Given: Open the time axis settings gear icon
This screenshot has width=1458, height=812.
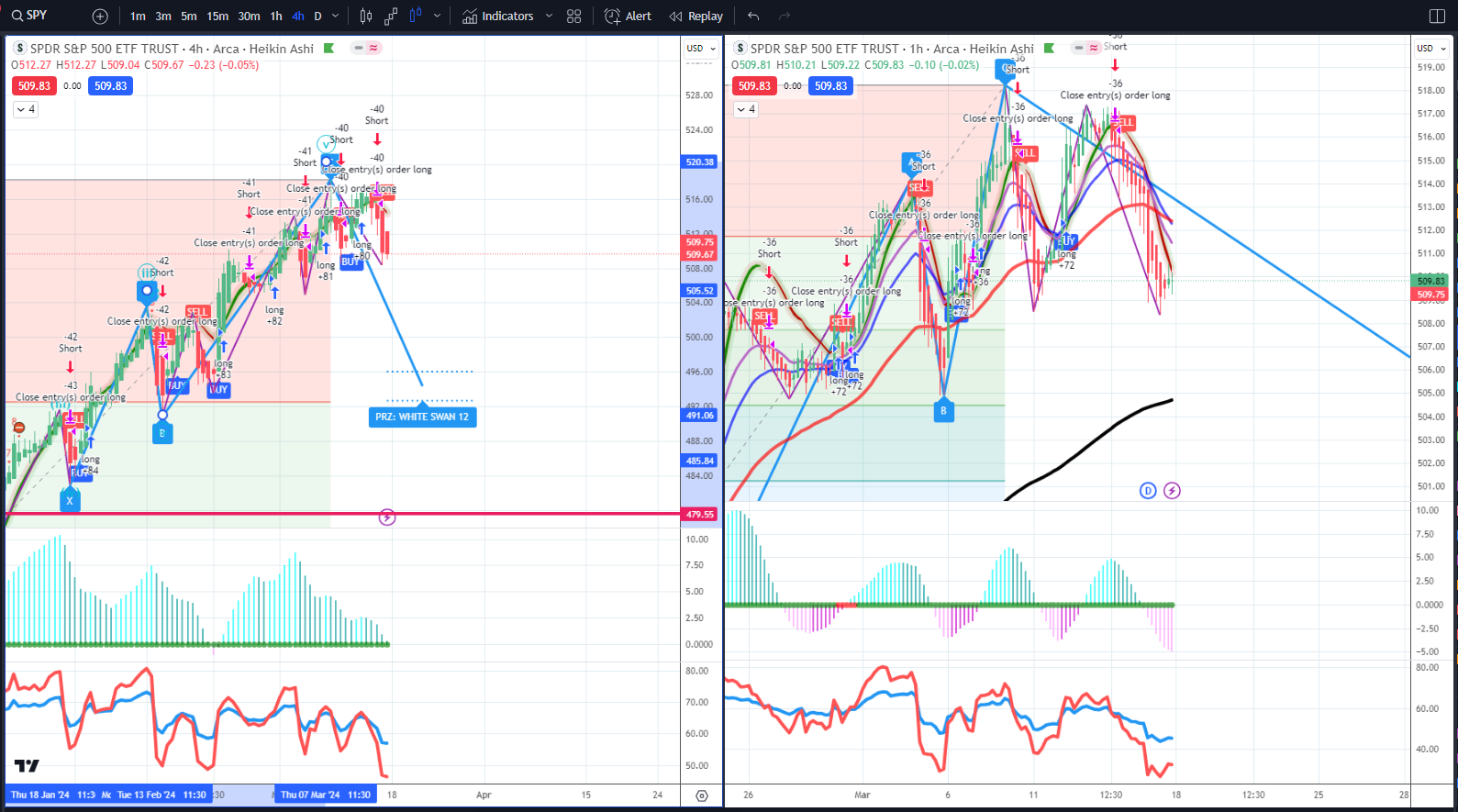Looking at the screenshot, I should pos(702,795).
